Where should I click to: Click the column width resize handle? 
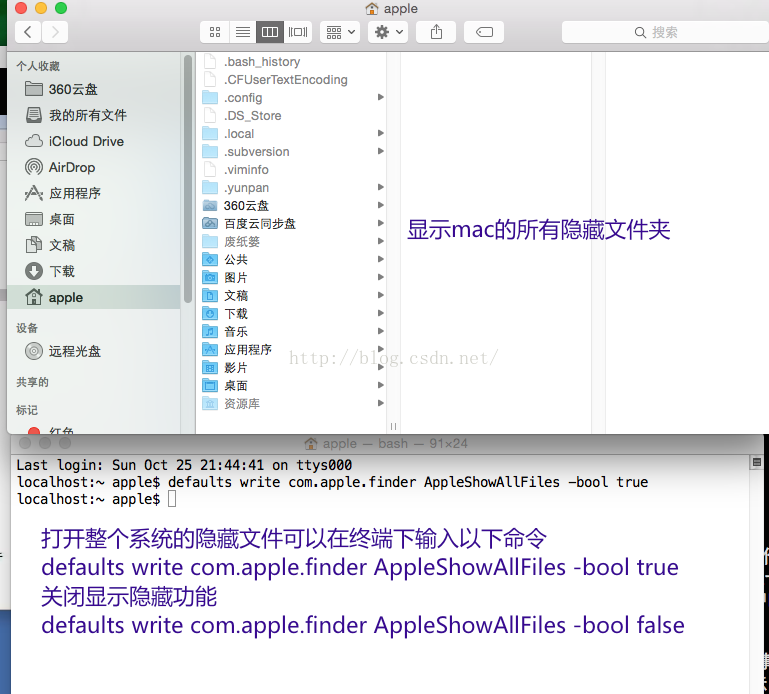[x=393, y=426]
